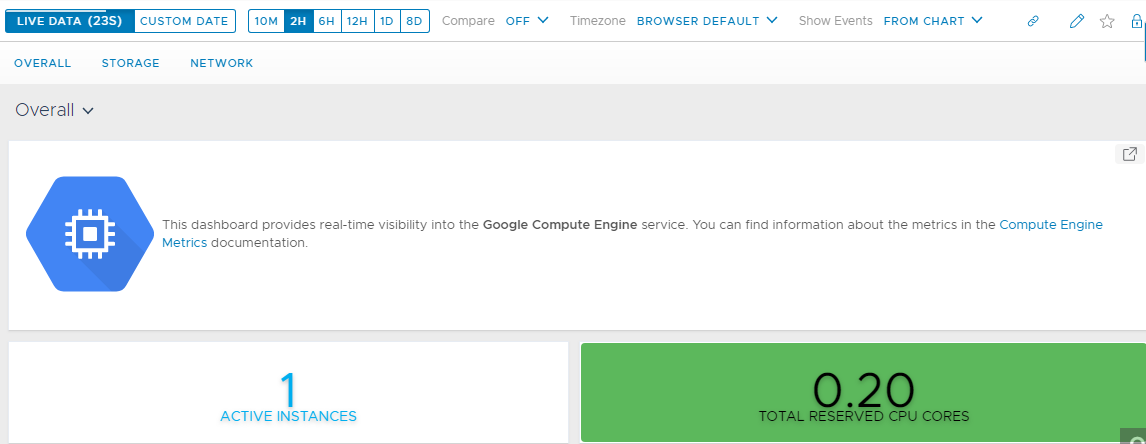1146x444 pixels.
Task: Collapse the Overall section chevron
Action: point(88,111)
